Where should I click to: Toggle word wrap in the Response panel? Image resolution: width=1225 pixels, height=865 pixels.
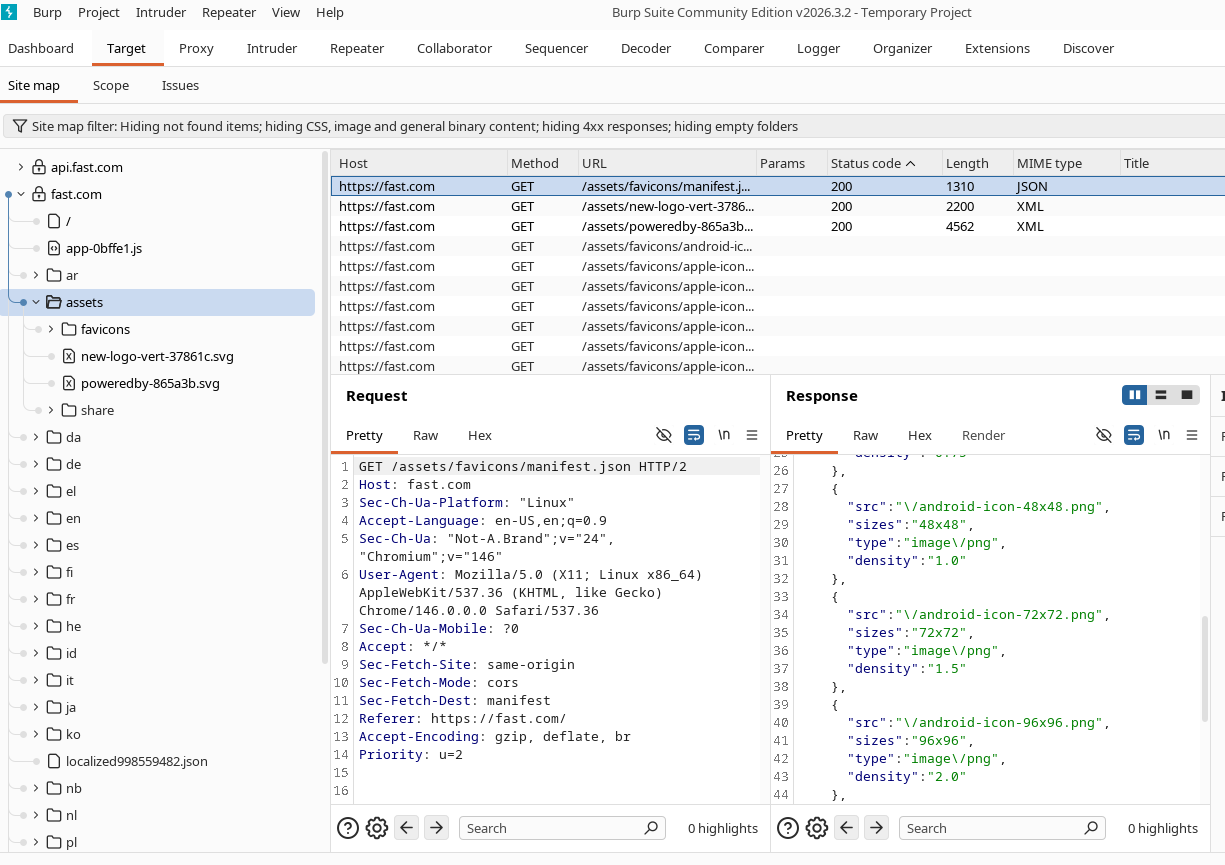pyautogui.click(x=1134, y=435)
